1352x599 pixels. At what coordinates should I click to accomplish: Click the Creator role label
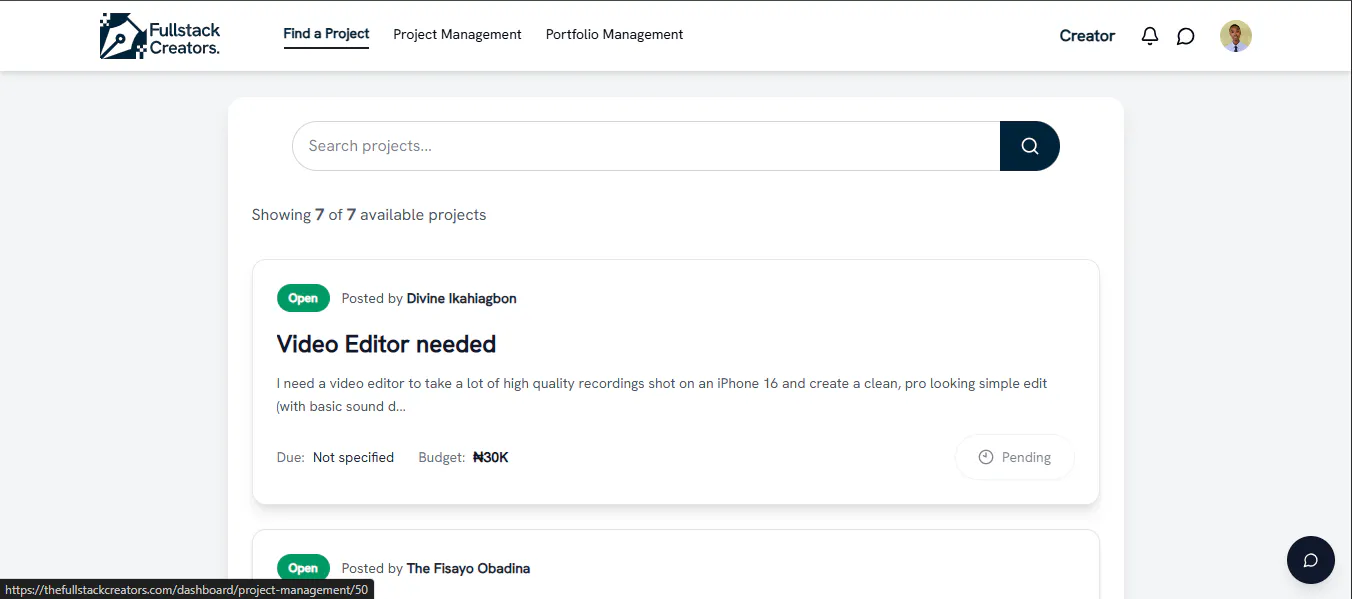(1087, 36)
